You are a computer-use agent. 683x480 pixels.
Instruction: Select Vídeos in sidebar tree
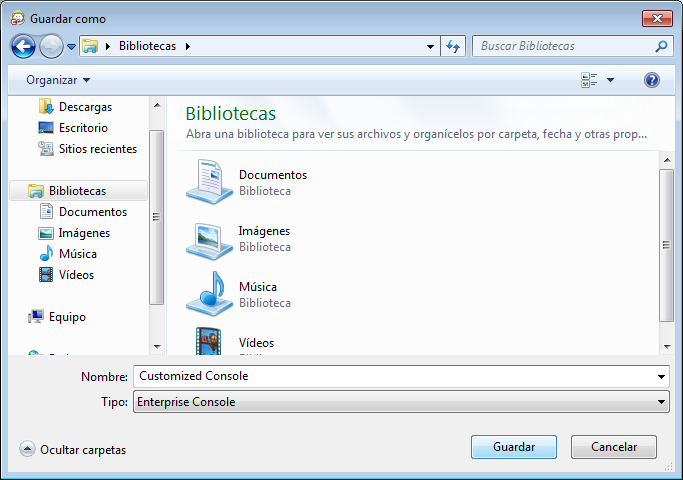pyautogui.click(x=76, y=275)
